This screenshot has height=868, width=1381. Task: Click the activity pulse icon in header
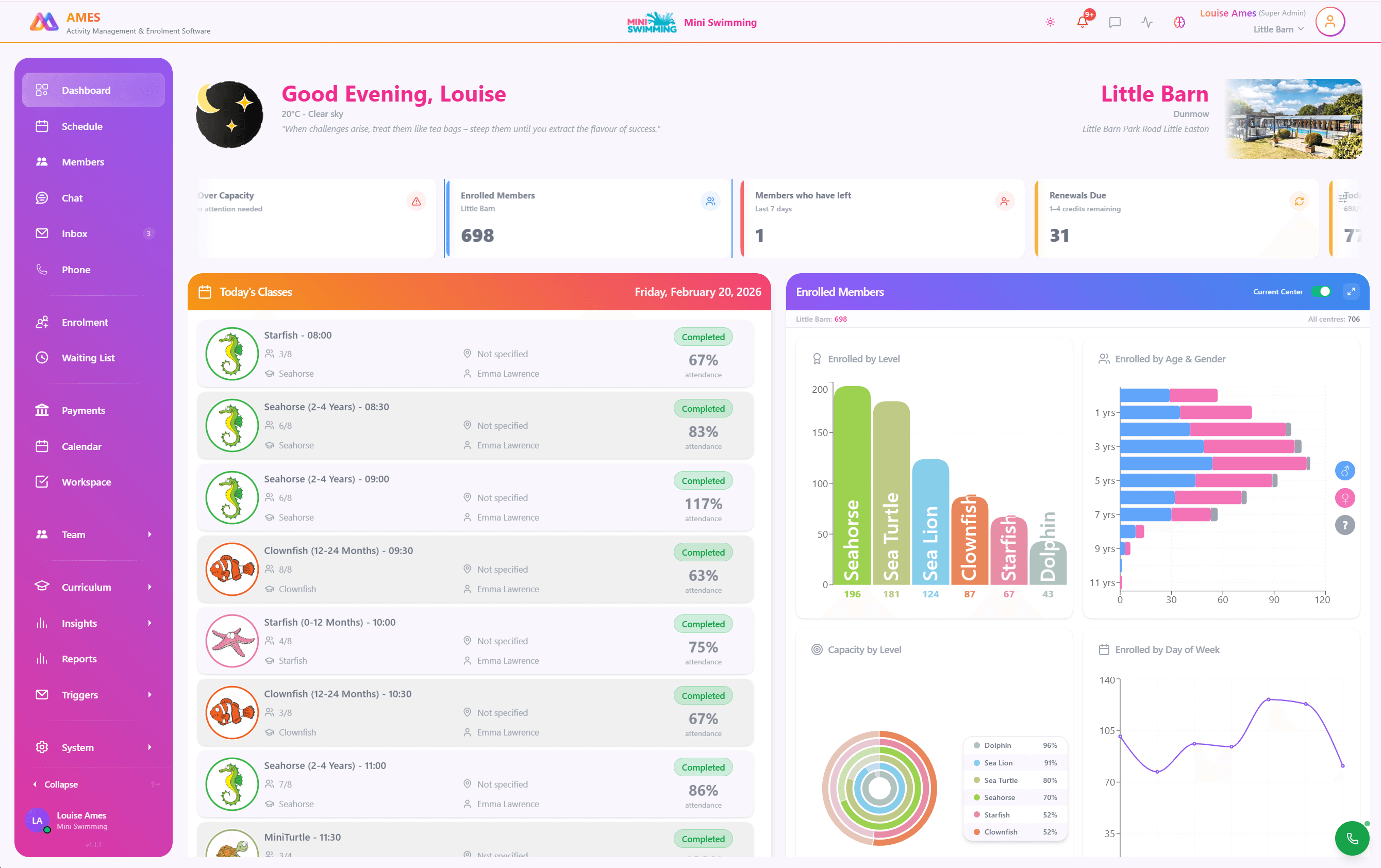click(1146, 22)
